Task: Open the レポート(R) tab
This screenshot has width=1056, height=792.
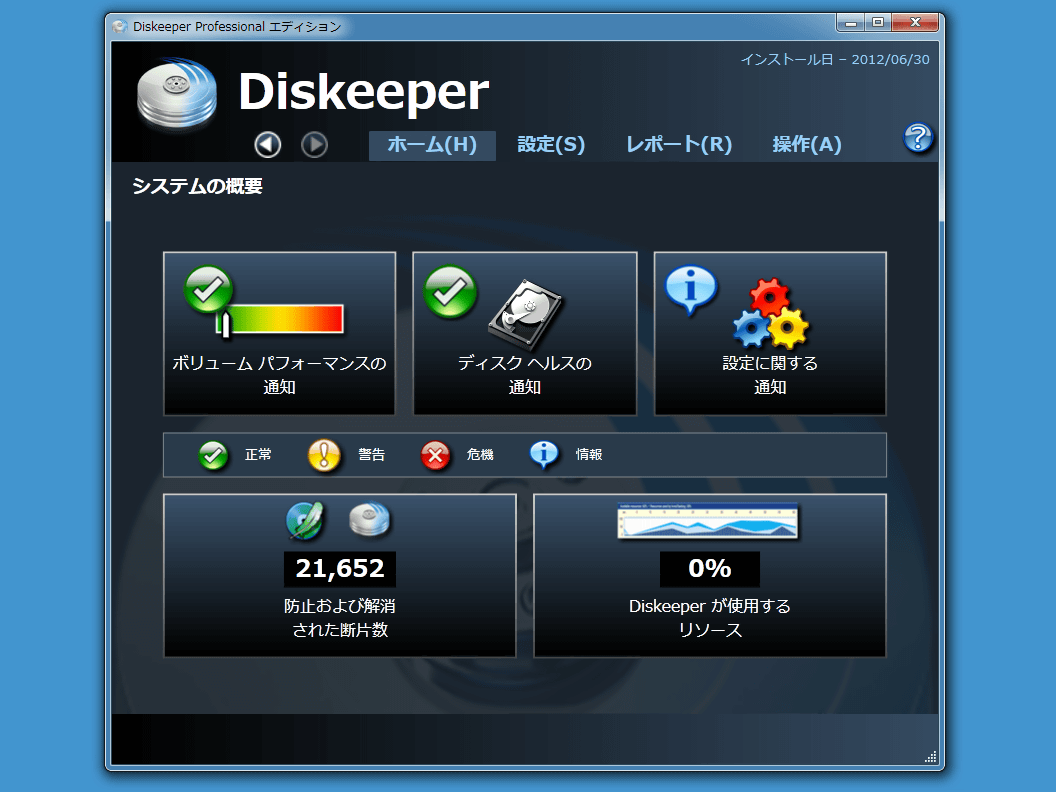Action: [679, 145]
